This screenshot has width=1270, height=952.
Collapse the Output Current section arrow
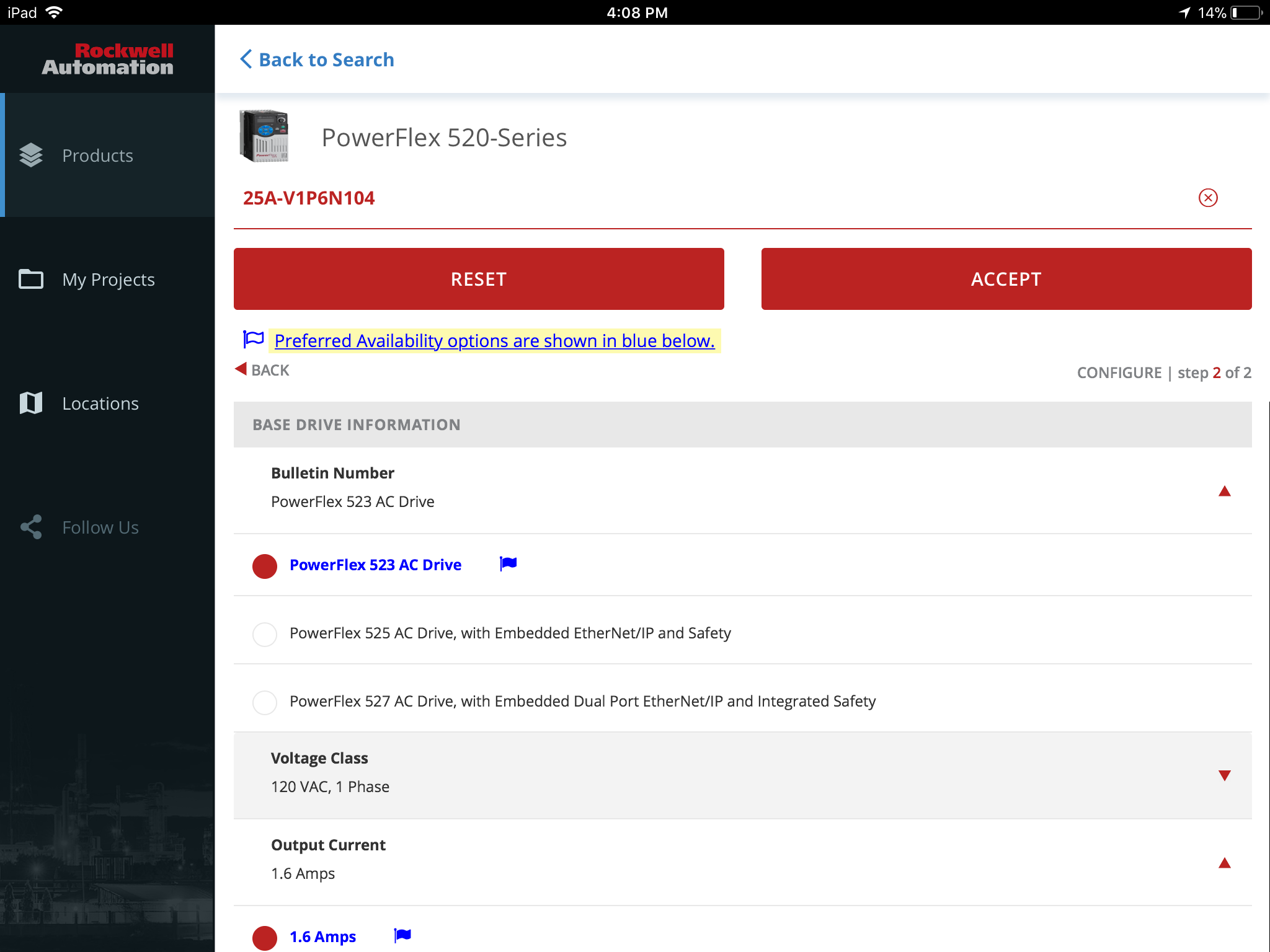[1224, 863]
